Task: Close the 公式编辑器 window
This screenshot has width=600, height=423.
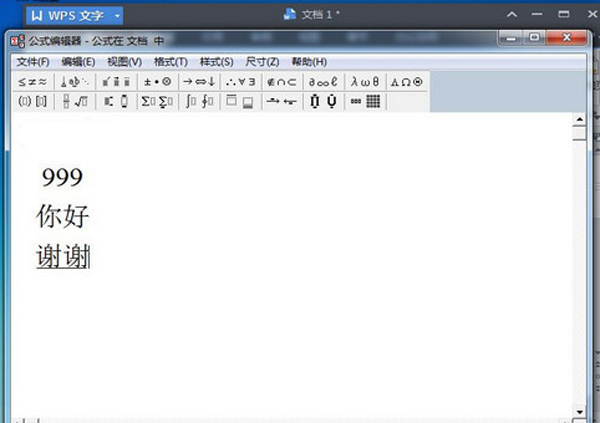Action: (567, 38)
